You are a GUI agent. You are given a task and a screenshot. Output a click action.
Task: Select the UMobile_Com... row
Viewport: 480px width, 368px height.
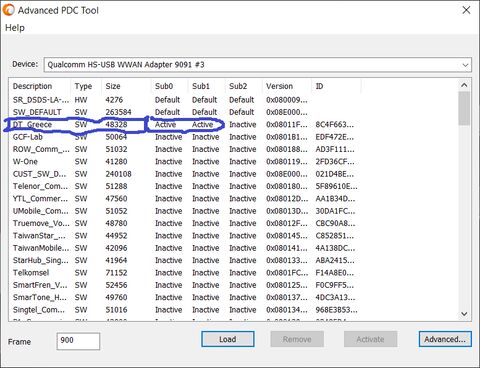(185, 211)
